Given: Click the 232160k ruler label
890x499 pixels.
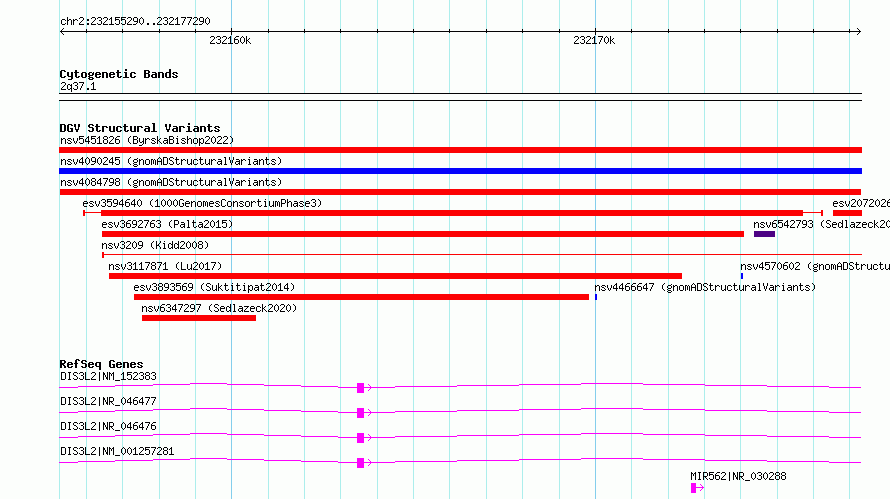Looking at the screenshot, I should (230, 40).
